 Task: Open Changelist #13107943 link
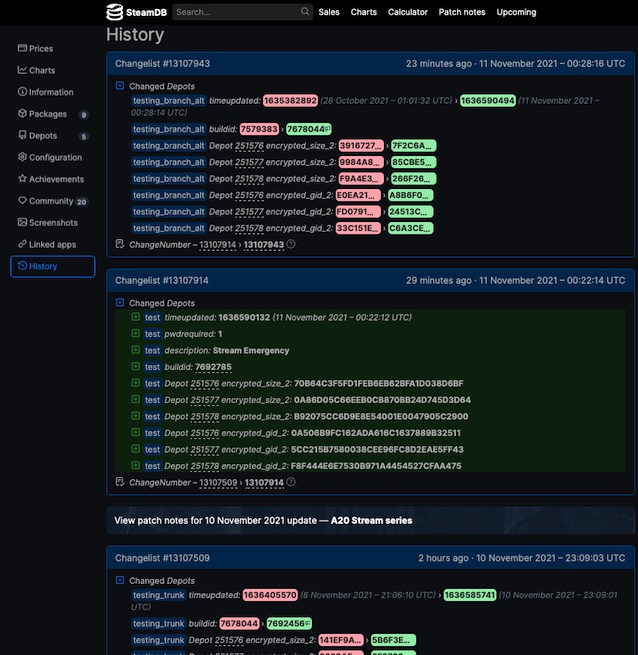162,63
